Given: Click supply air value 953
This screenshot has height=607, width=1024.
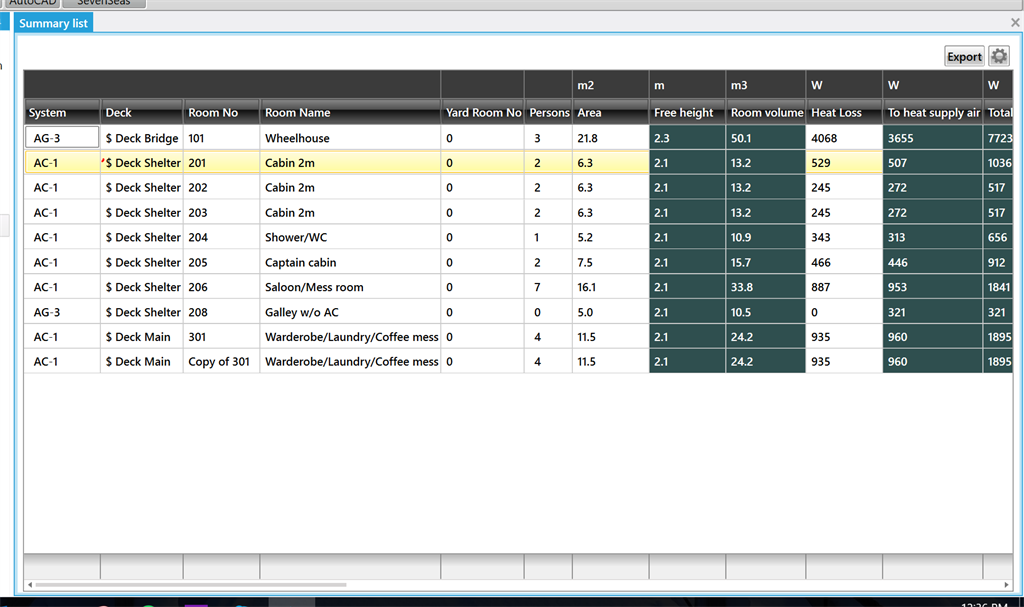Looking at the screenshot, I should pos(933,287).
